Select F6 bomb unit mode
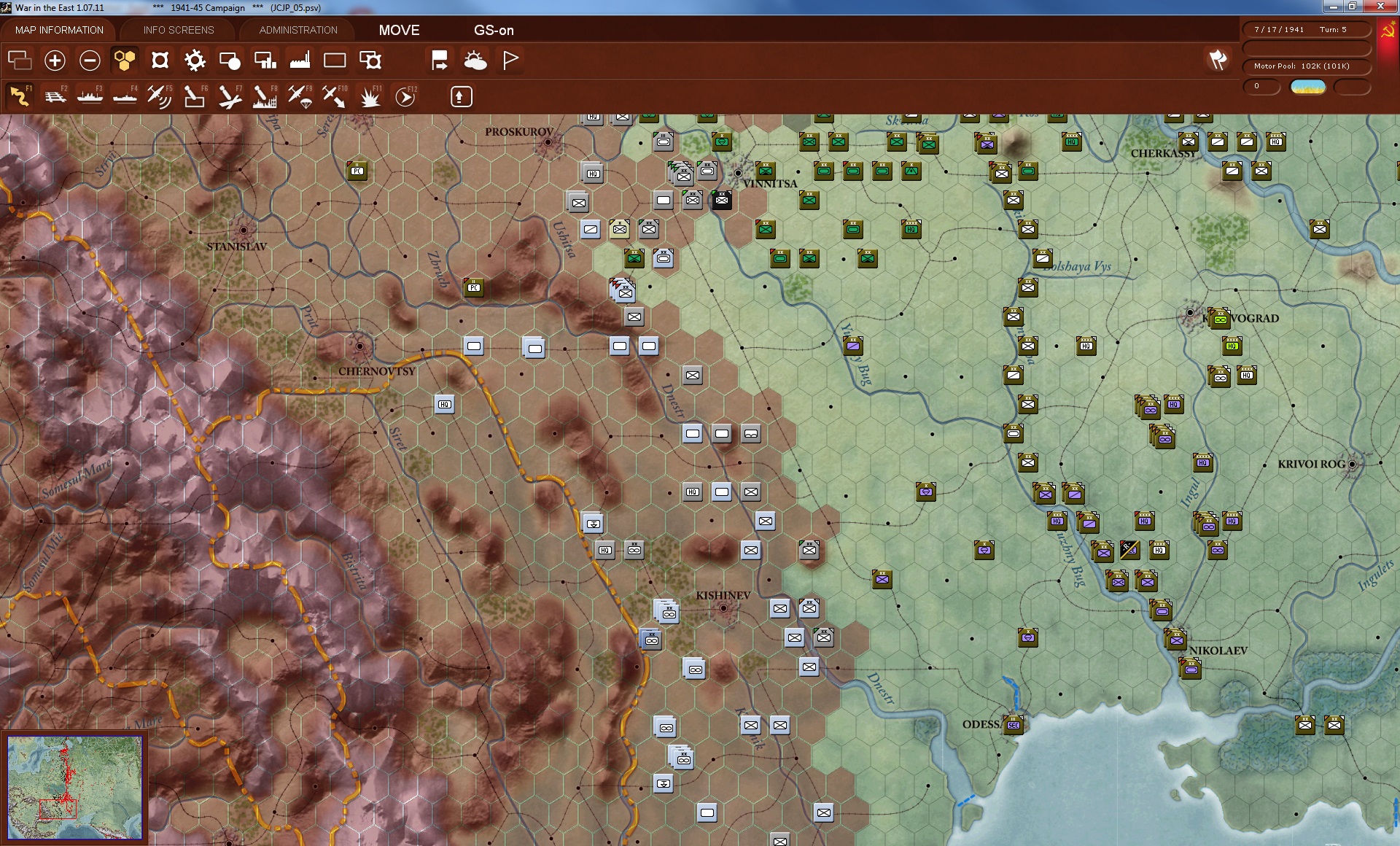This screenshot has width=1400, height=846. point(195,96)
